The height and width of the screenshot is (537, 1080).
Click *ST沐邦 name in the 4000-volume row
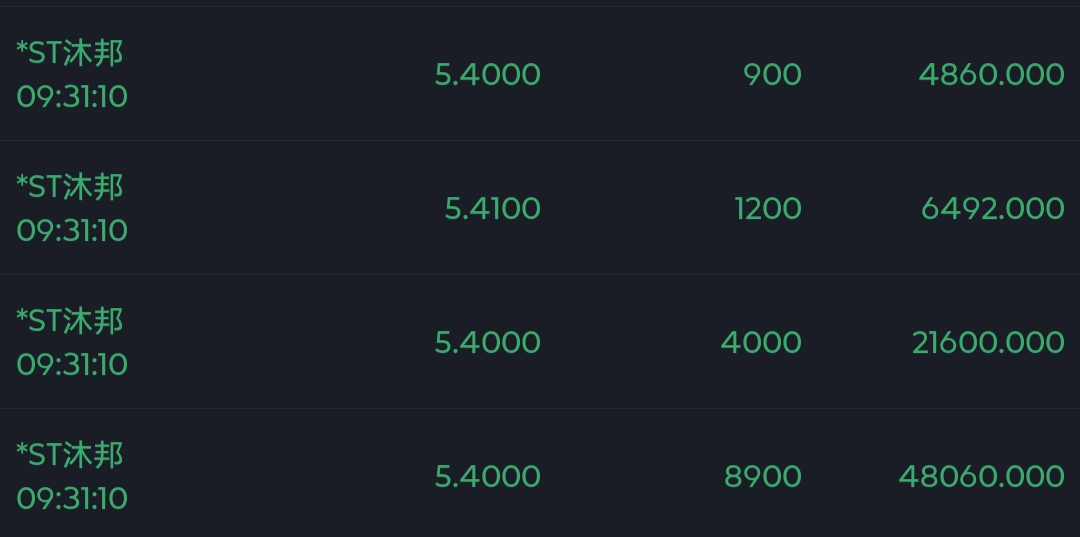(70, 321)
